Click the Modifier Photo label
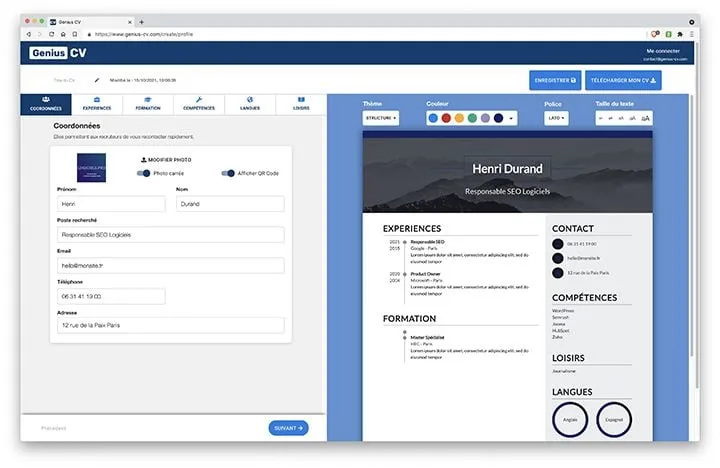Screen dimensions: 720x468 point(169,160)
